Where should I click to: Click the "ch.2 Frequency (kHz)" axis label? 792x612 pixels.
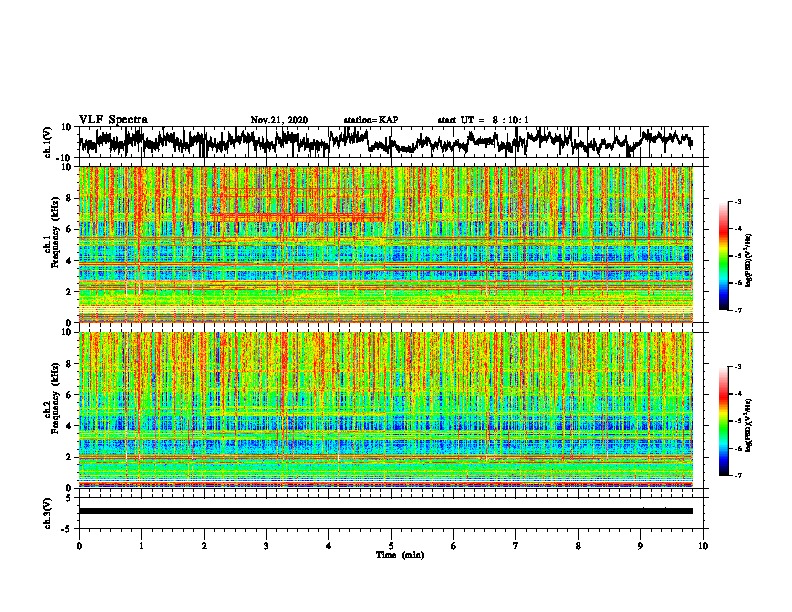coord(51,398)
